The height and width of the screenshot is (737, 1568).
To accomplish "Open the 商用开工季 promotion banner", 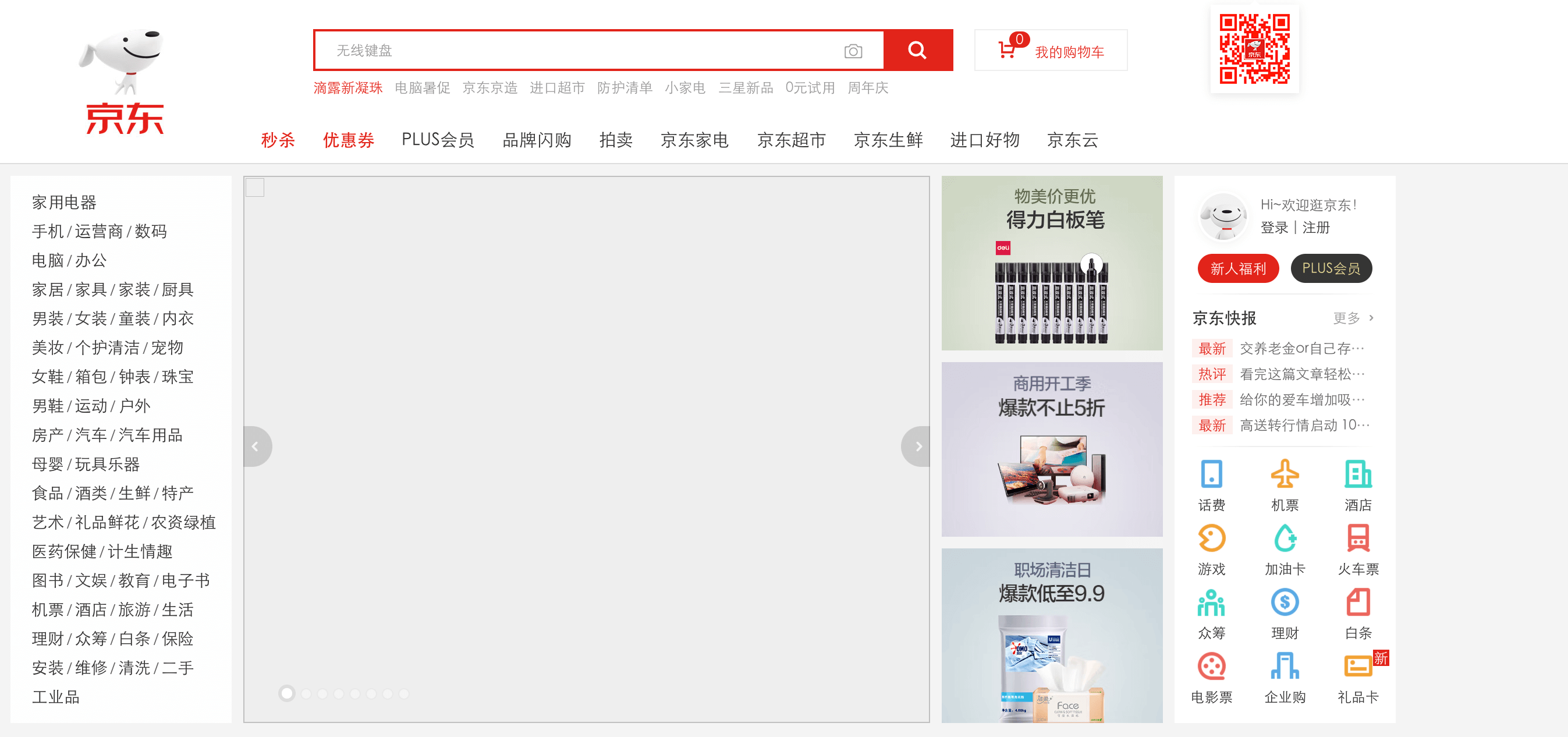I will click(1052, 449).
